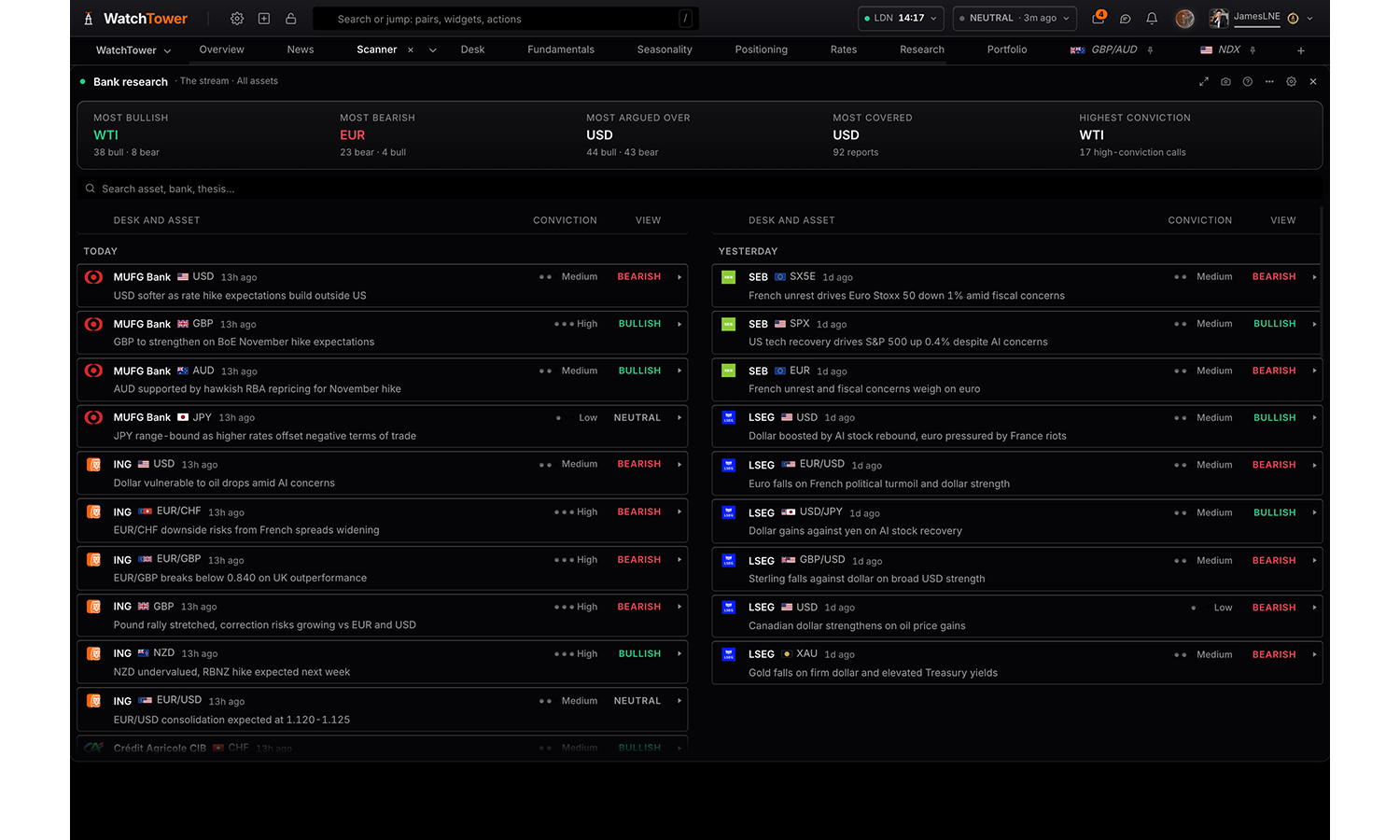Open the widget more options ellipsis
The height and width of the screenshot is (840, 1400).
point(1269,82)
